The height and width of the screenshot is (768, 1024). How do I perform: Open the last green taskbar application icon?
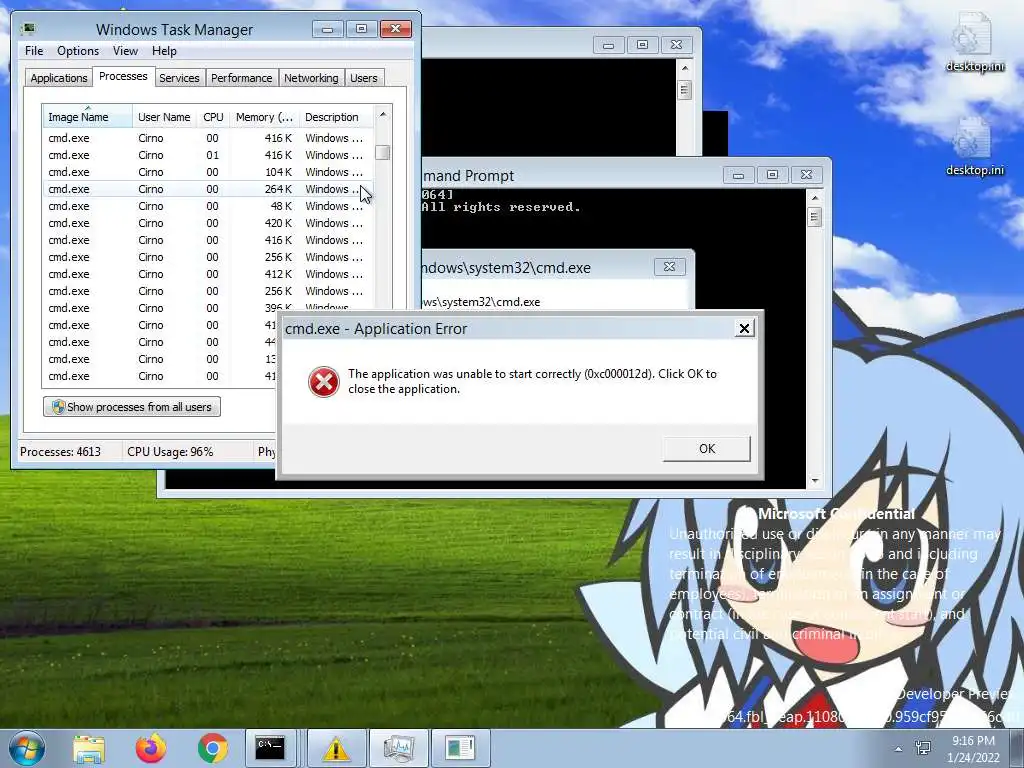tap(460, 748)
